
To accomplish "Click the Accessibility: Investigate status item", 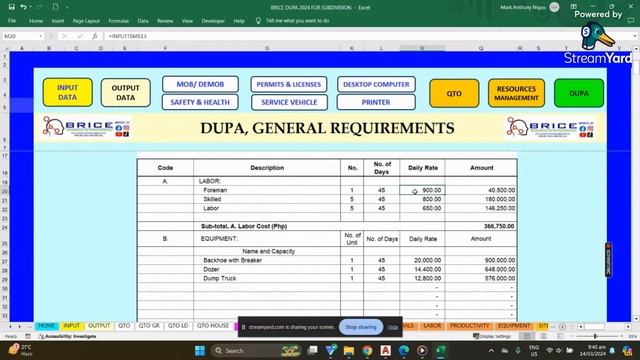I will pyautogui.click(x=68, y=337).
